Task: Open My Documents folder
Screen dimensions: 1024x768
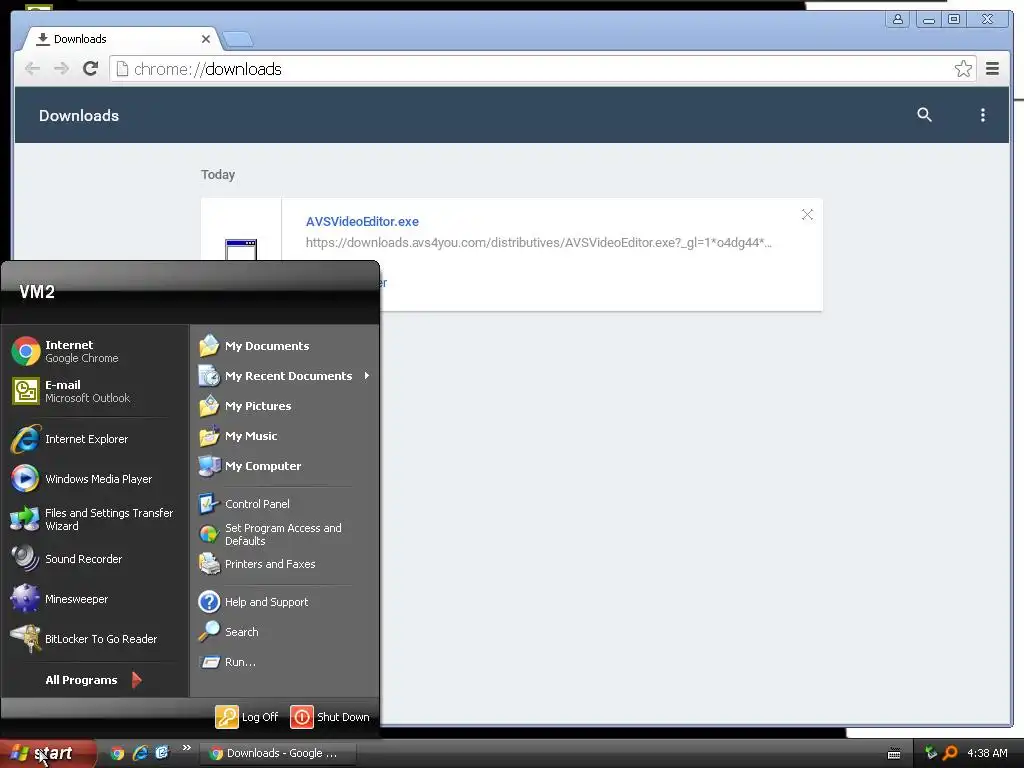Action: tap(285, 345)
